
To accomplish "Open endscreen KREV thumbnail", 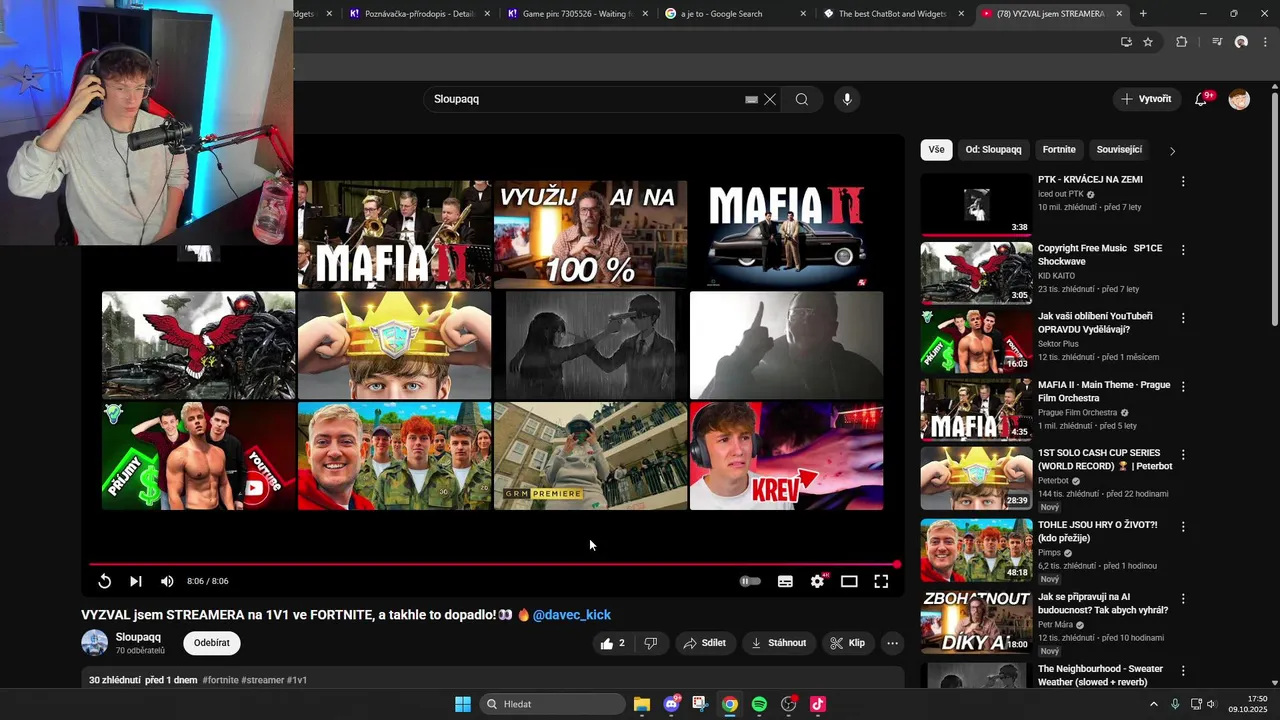I will pos(786,456).
